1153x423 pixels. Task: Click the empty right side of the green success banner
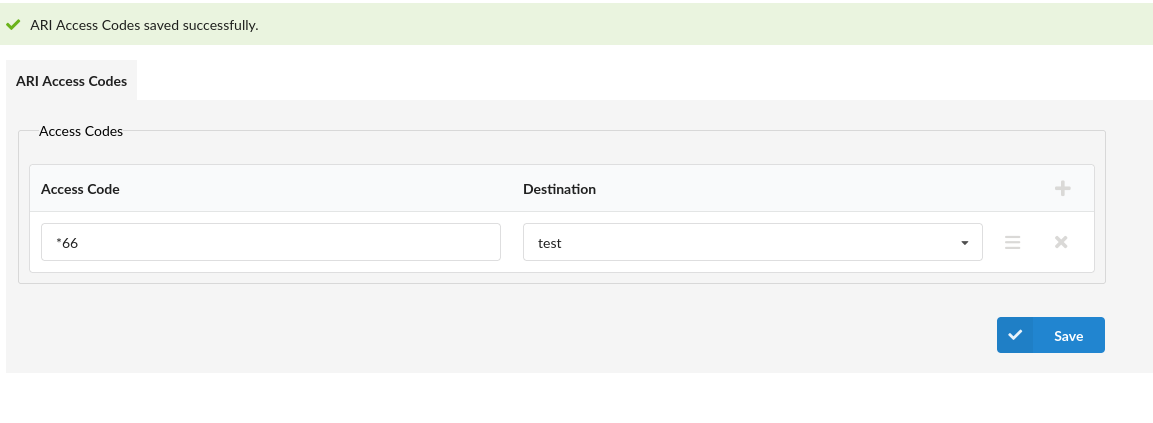(x=800, y=25)
